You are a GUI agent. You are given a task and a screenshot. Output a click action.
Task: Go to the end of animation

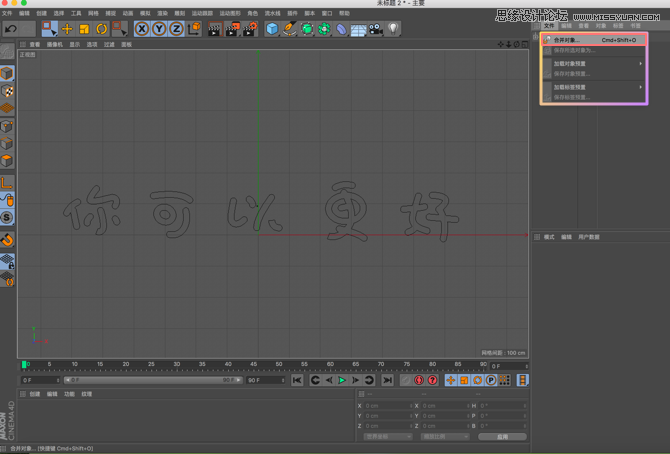[388, 380]
